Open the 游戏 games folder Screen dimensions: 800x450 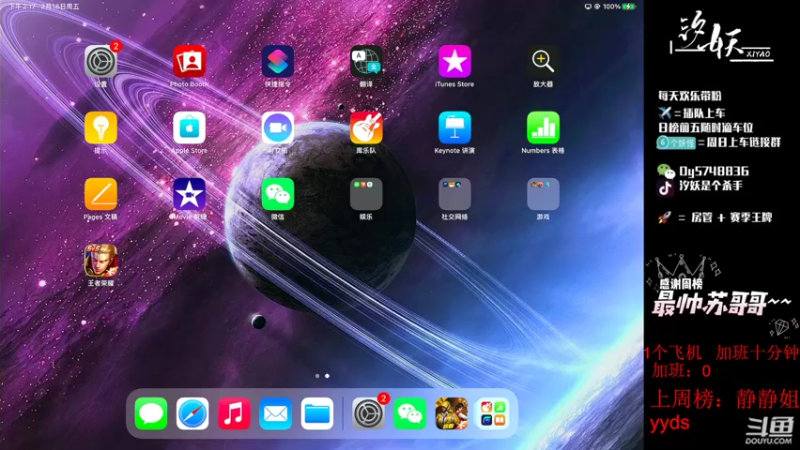click(543, 194)
